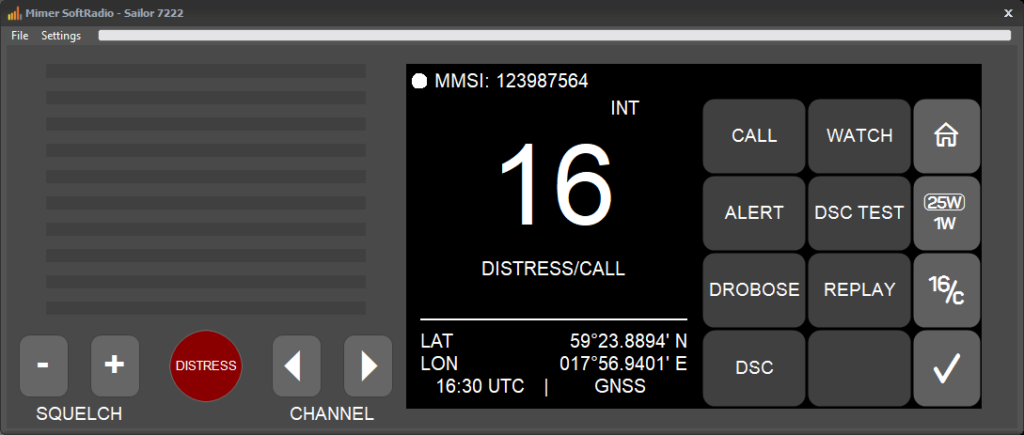Screen dimensions: 1024x435
Task: Decrease squelch with the minus button
Action: point(44,366)
